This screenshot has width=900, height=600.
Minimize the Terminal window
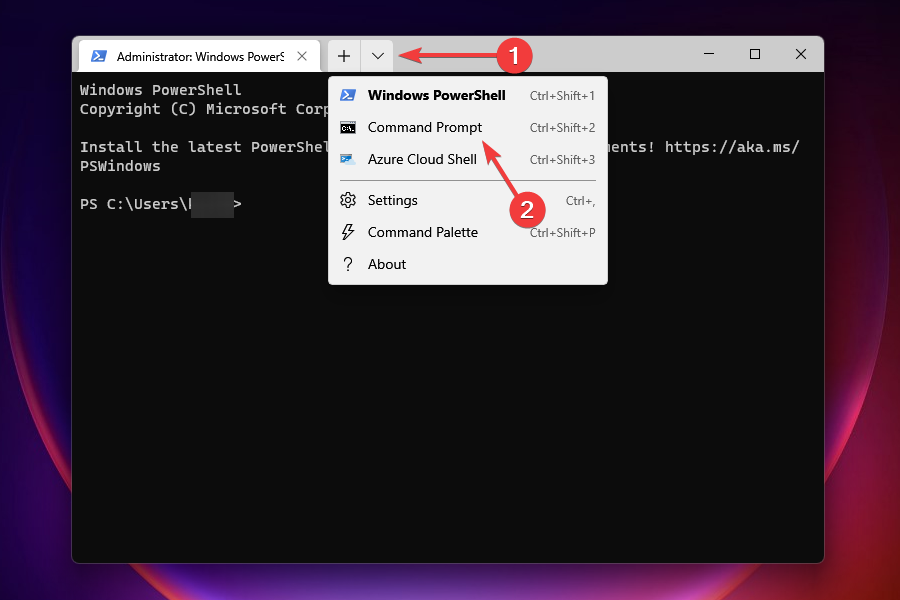[709, 54]
